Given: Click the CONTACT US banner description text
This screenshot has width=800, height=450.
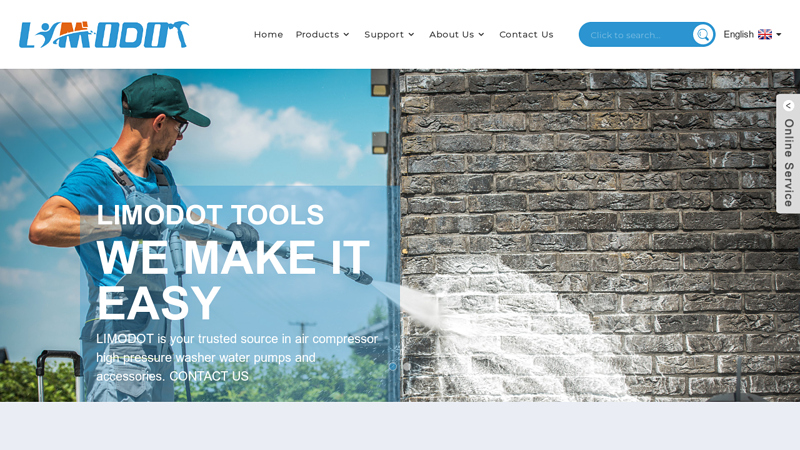Looking at the screenshot, I should (x=237, y=358).
